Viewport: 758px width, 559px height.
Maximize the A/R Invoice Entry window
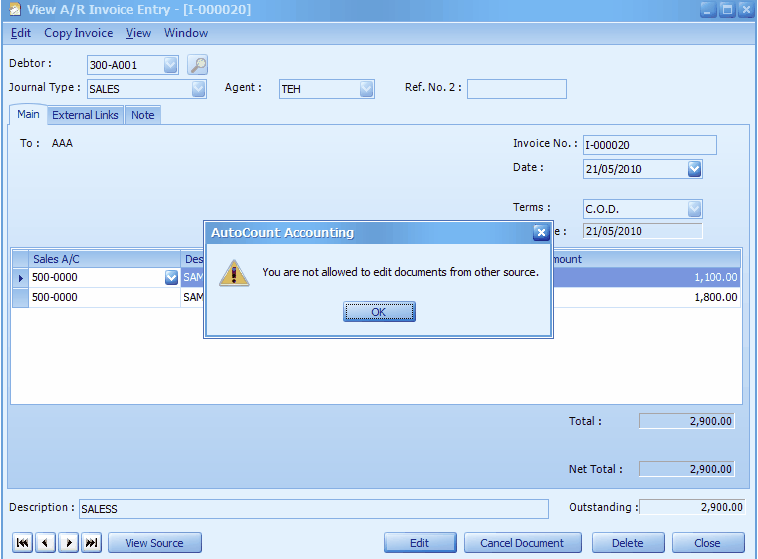[x=727, y=10]
